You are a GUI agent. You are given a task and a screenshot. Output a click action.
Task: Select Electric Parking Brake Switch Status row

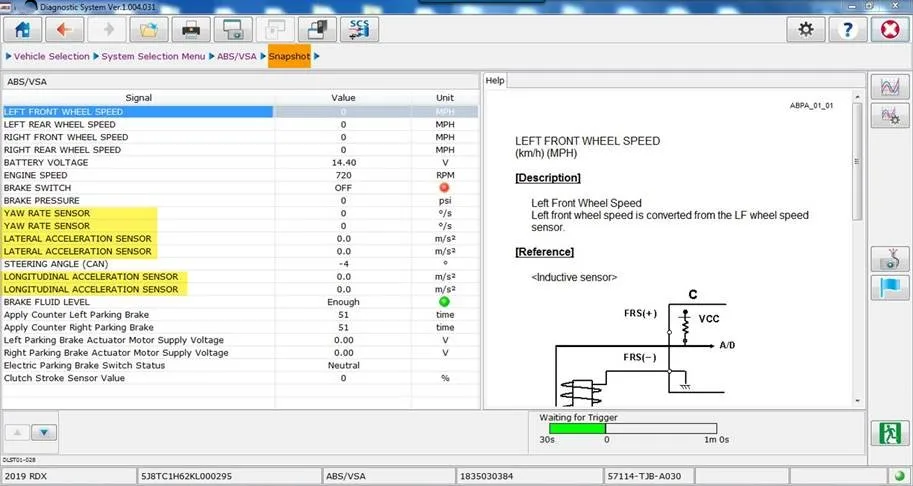[240, 366]
